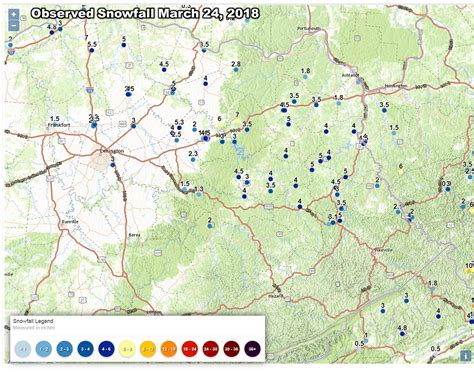The image size is (474, 372).
Task: Click the Lexington city label
Action: [x=112, y=151]
